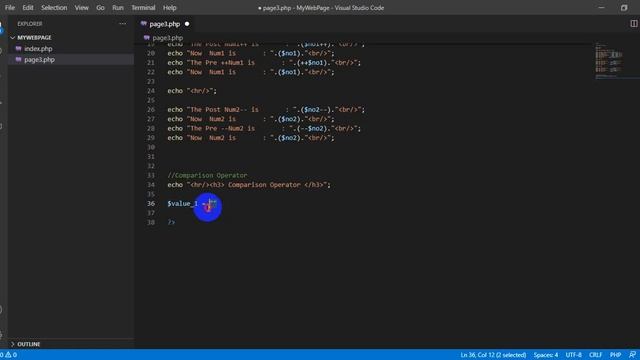The width and height of the screenshot is (640, 360).
Task: Minimize the VS Code window
Action: 601,8
